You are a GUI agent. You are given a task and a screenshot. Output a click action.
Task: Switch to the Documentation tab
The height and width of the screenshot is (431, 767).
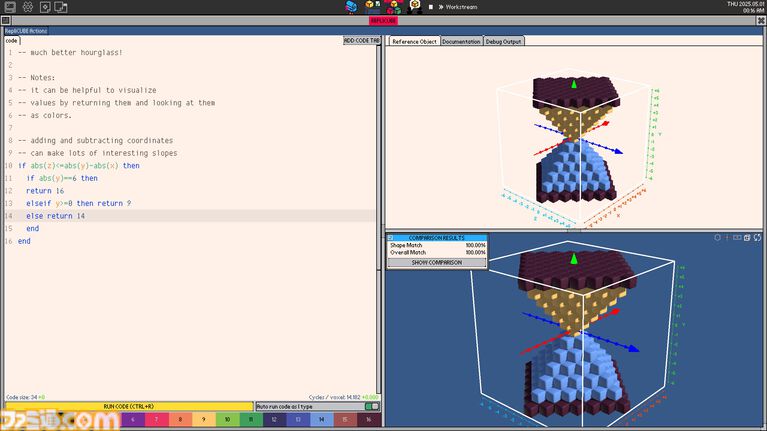pyautogui.click(x=461, y=42)
